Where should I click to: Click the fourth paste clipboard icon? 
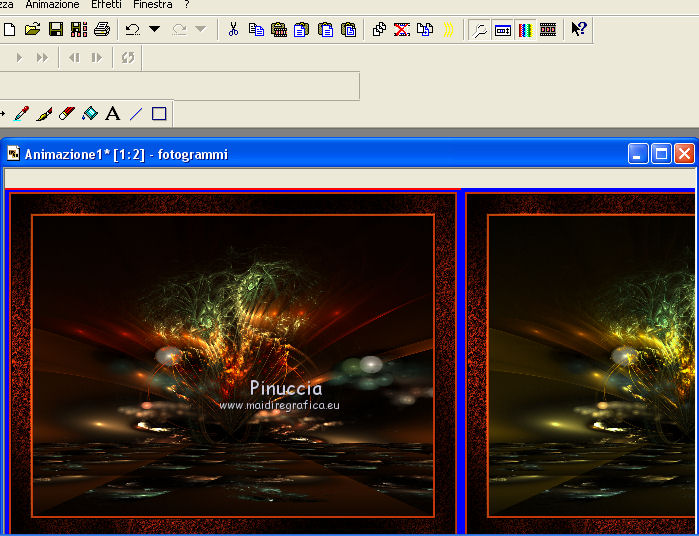click(349, 29)
